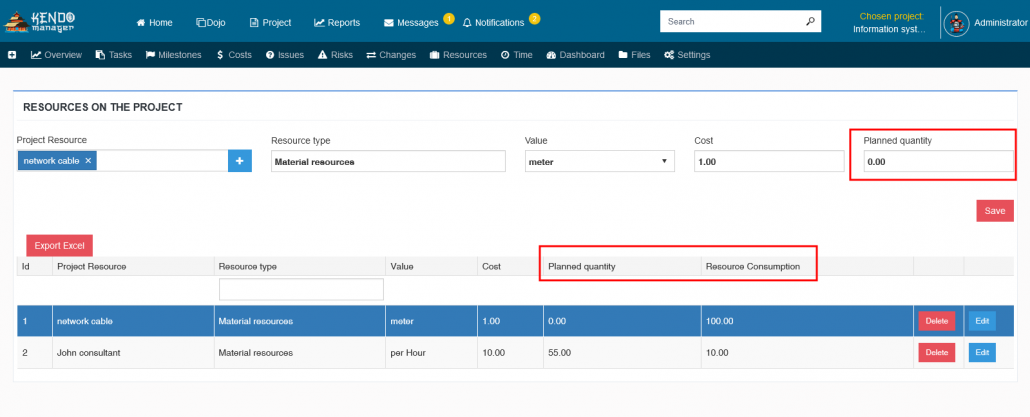Open the Dashboard tab
This screenshot has width=1030, height=417.
(x=575, y=55)
